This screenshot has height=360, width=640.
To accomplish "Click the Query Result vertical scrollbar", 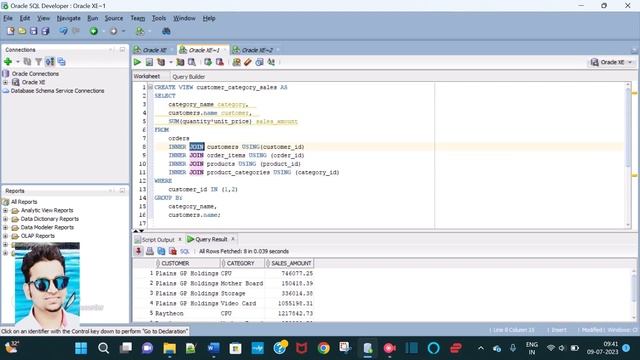I will point(634,294).
